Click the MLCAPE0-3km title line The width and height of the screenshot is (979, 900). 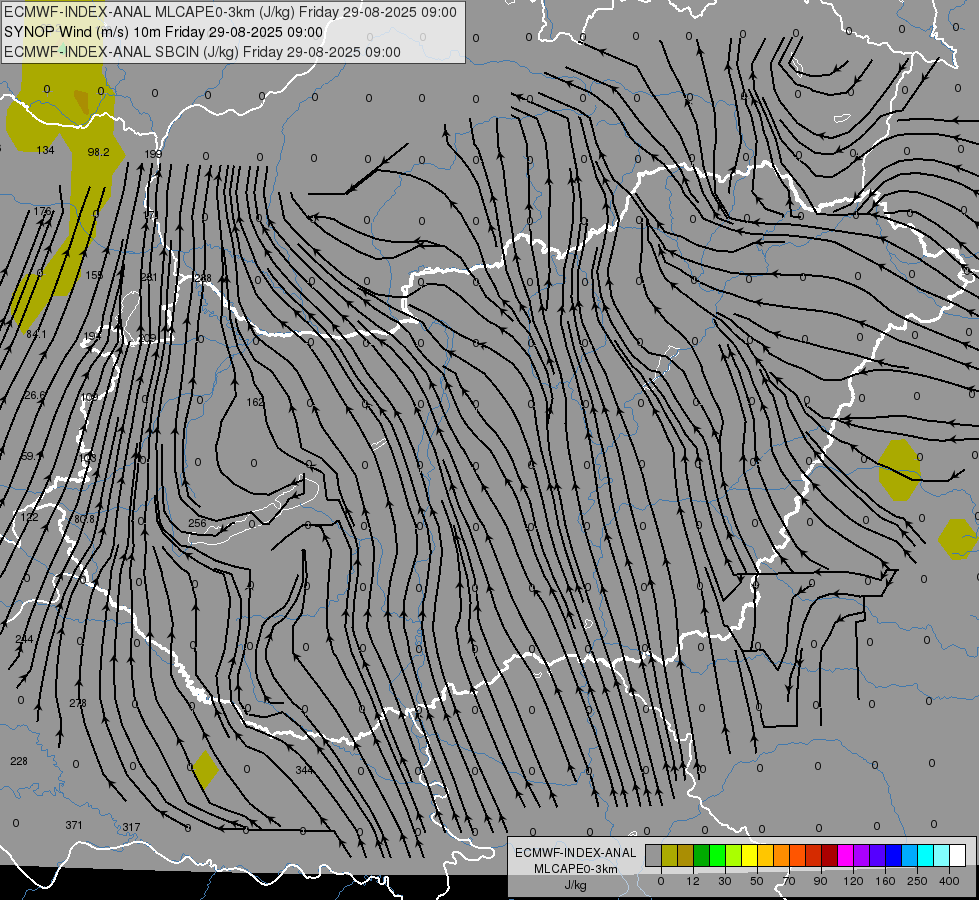pyautogui.click(x=230, y=12)
